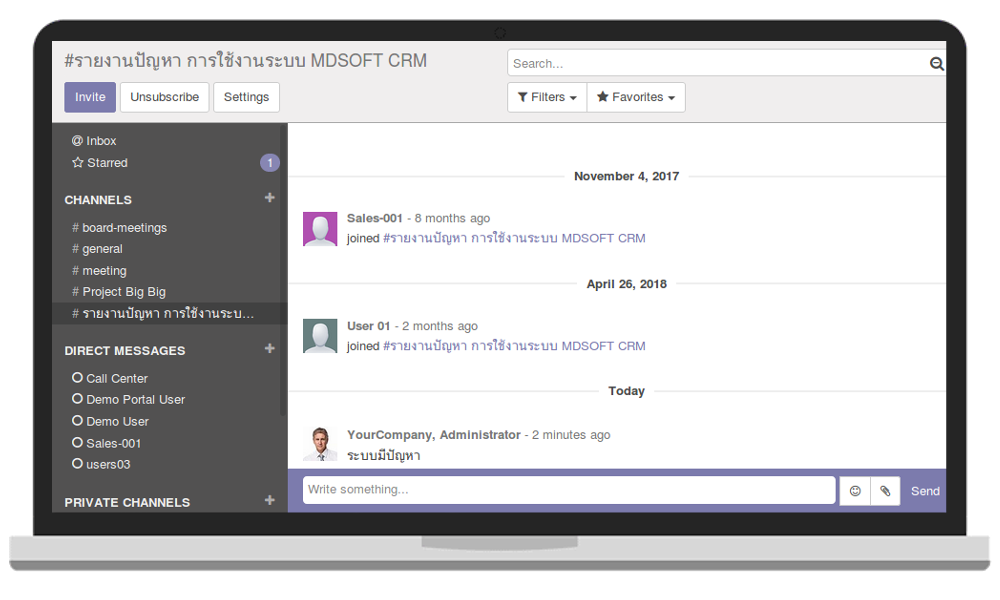This screenshot has height=600, width=1000.
Task: Open channel link in Sales-001 joined message
Action: coord(514,238)
